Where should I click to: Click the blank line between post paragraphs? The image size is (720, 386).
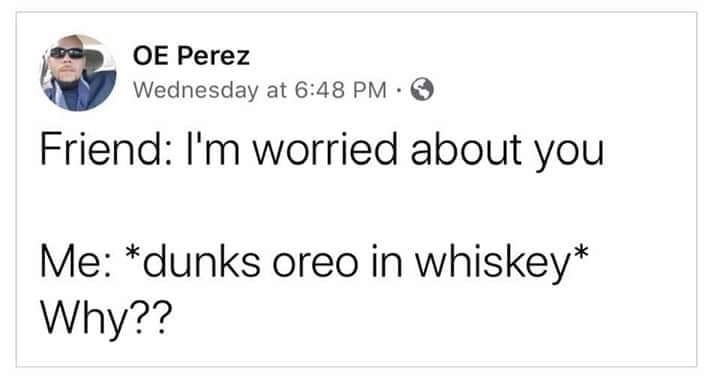[321, 207]
